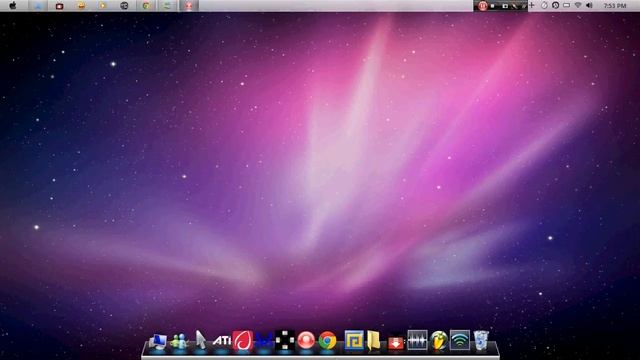Viewport: 640px width, 360px height.
Task: Open ATI Catalyst Control Center
Action: (222, 340)
